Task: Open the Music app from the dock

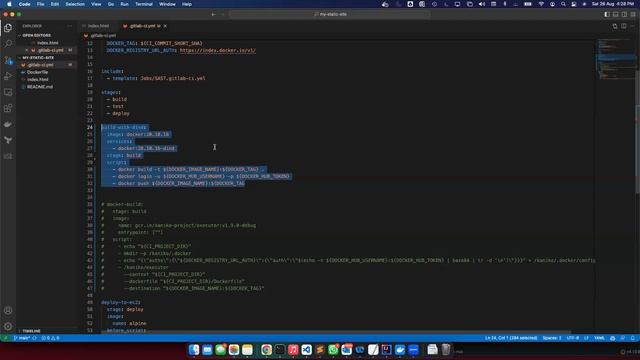Action: click(293, 350)
